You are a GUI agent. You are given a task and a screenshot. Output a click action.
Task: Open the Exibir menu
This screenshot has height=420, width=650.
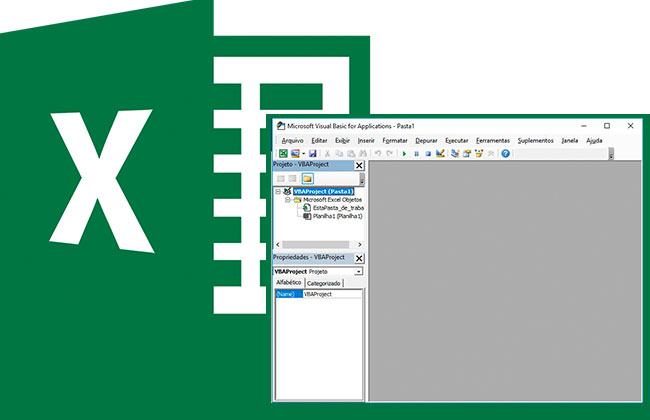342,141
